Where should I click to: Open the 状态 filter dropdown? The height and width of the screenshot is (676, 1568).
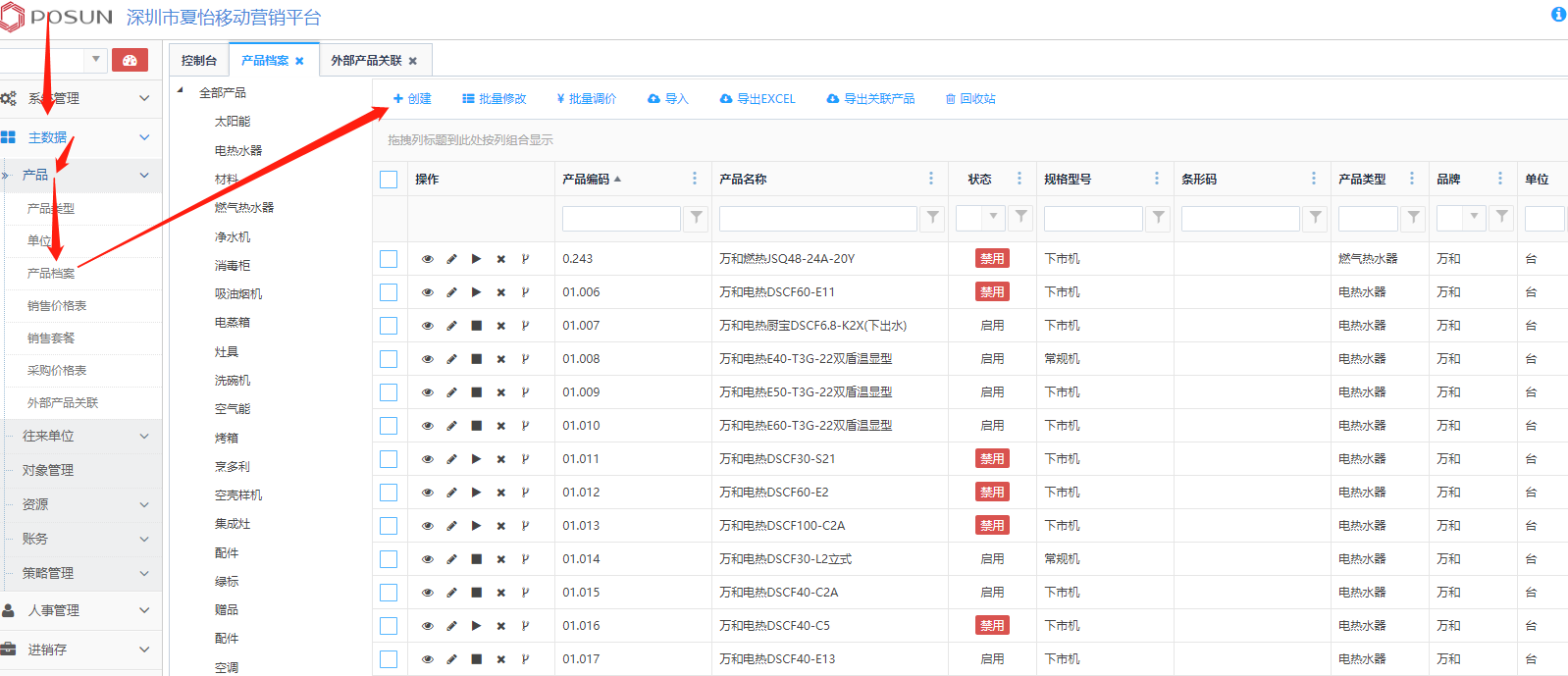[x=993, y=218]
